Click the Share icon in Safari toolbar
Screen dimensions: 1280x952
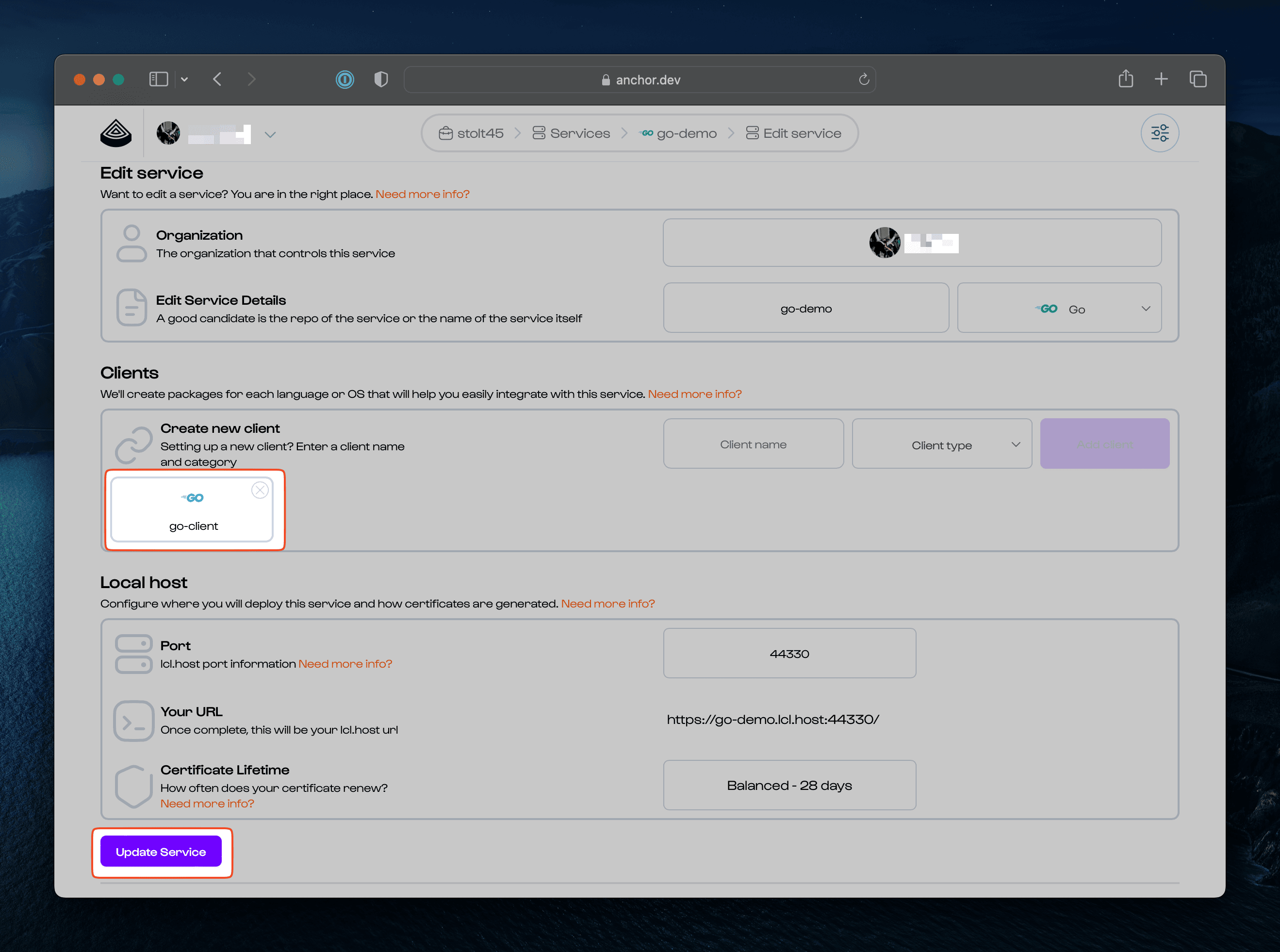pos(1126,79)
